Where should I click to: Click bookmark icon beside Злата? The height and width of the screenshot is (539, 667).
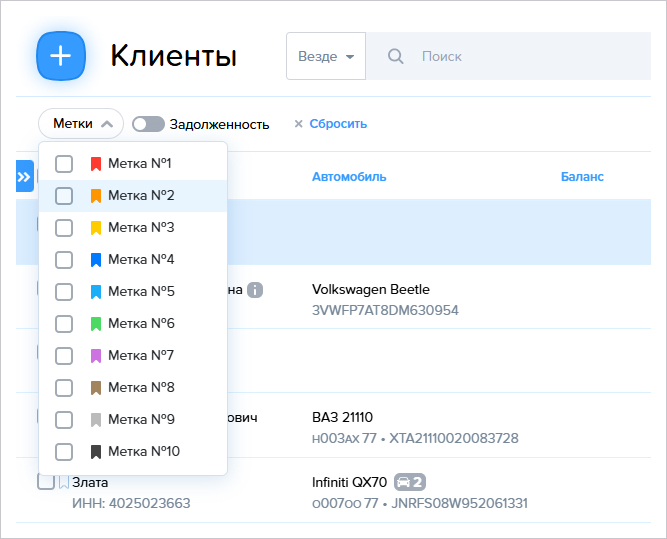(63, 482)
